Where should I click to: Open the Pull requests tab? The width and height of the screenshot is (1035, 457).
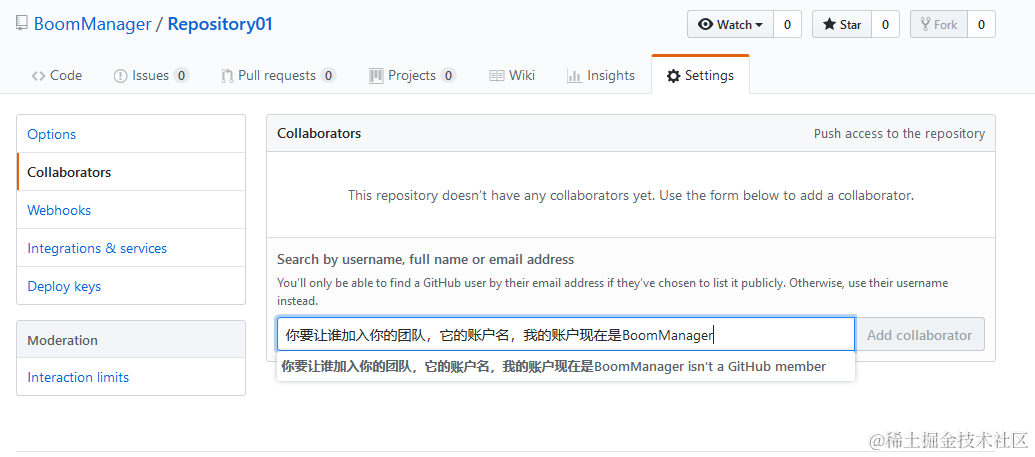[x=279, y=75]
